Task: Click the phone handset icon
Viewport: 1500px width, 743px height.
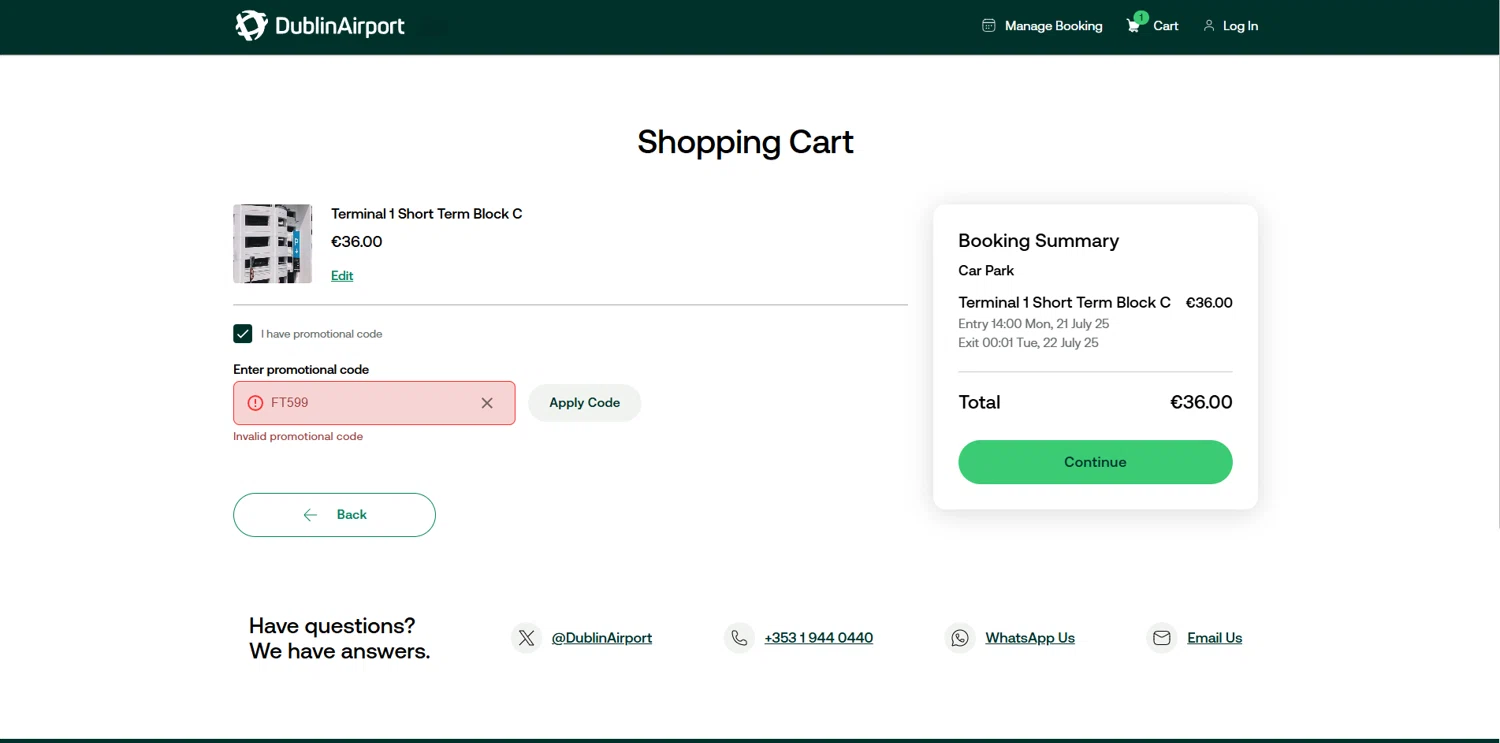Action: pyautogui.click(x=739, y=638)
